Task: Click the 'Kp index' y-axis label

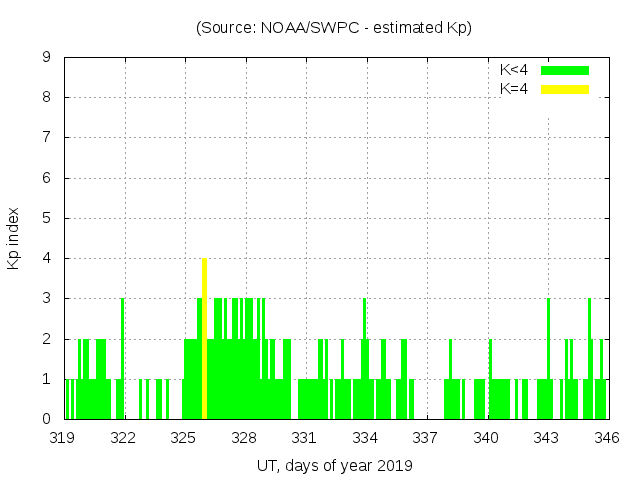Action: click(14, 238)
